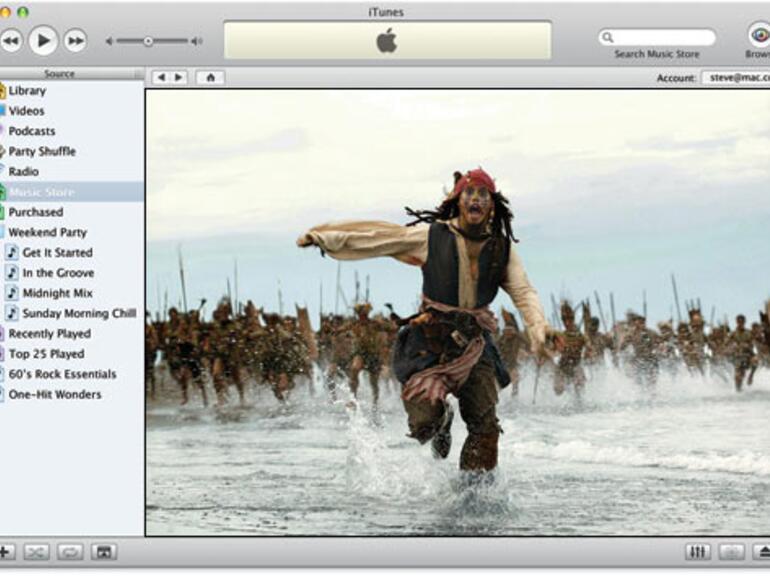This screenshot has height=578, width=770.
Task: Toggle Shuffle mode in bottom bar
Action: coord(37,551)
